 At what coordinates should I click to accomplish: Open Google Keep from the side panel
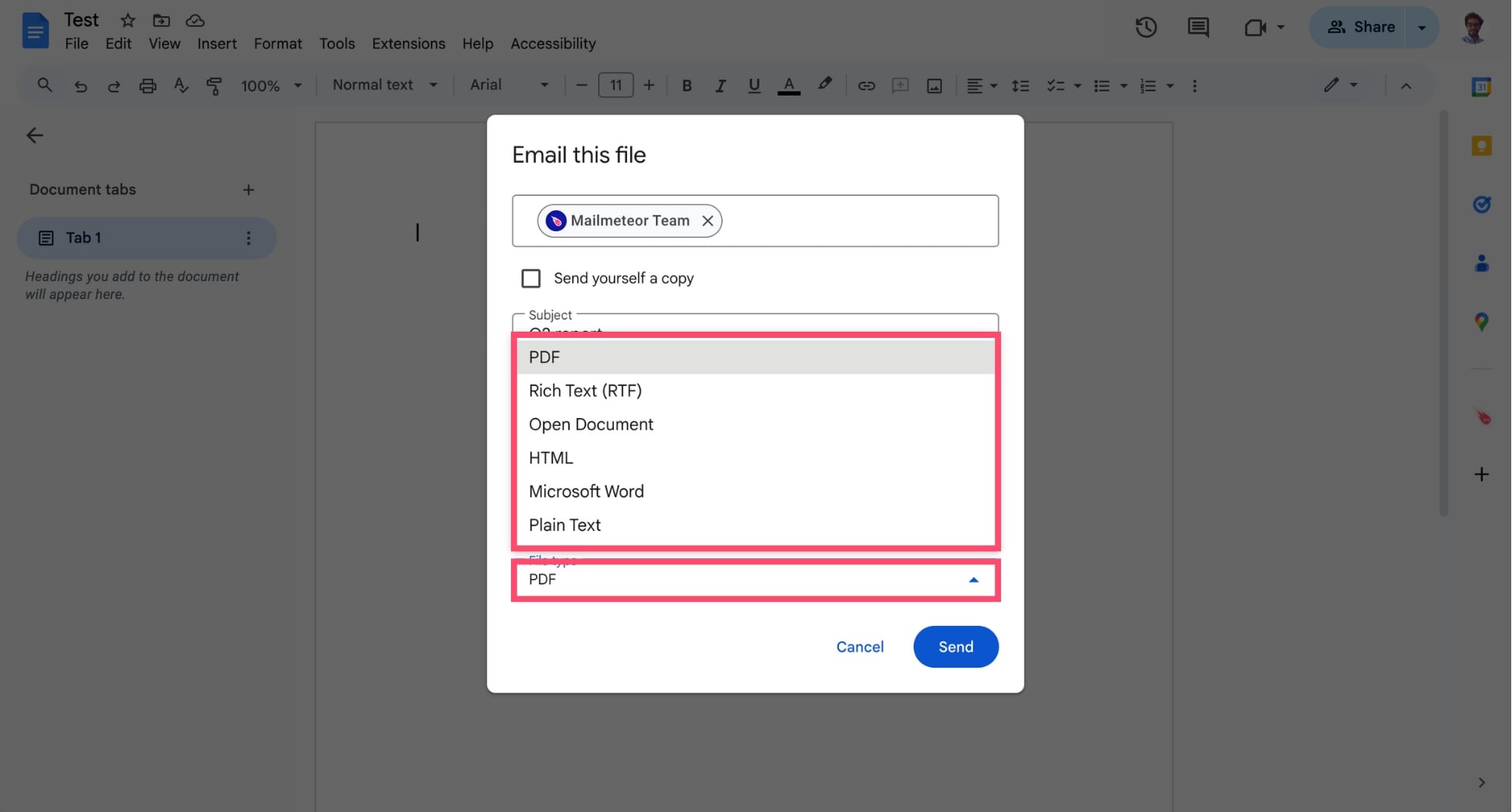click(x=1482, y=146)
